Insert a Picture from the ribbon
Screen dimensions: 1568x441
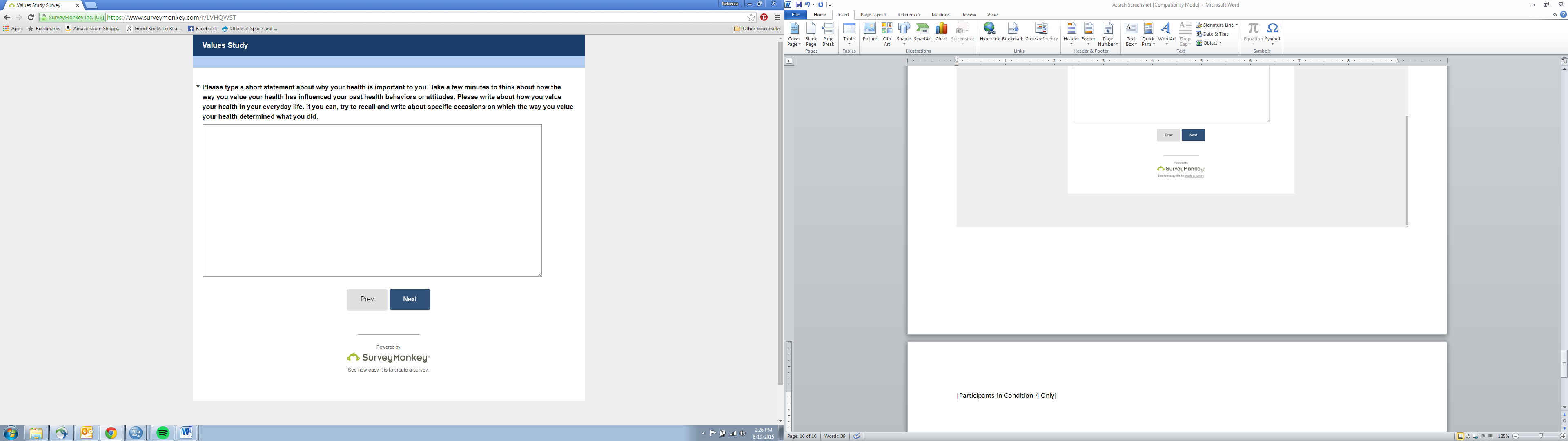[869, 32]
